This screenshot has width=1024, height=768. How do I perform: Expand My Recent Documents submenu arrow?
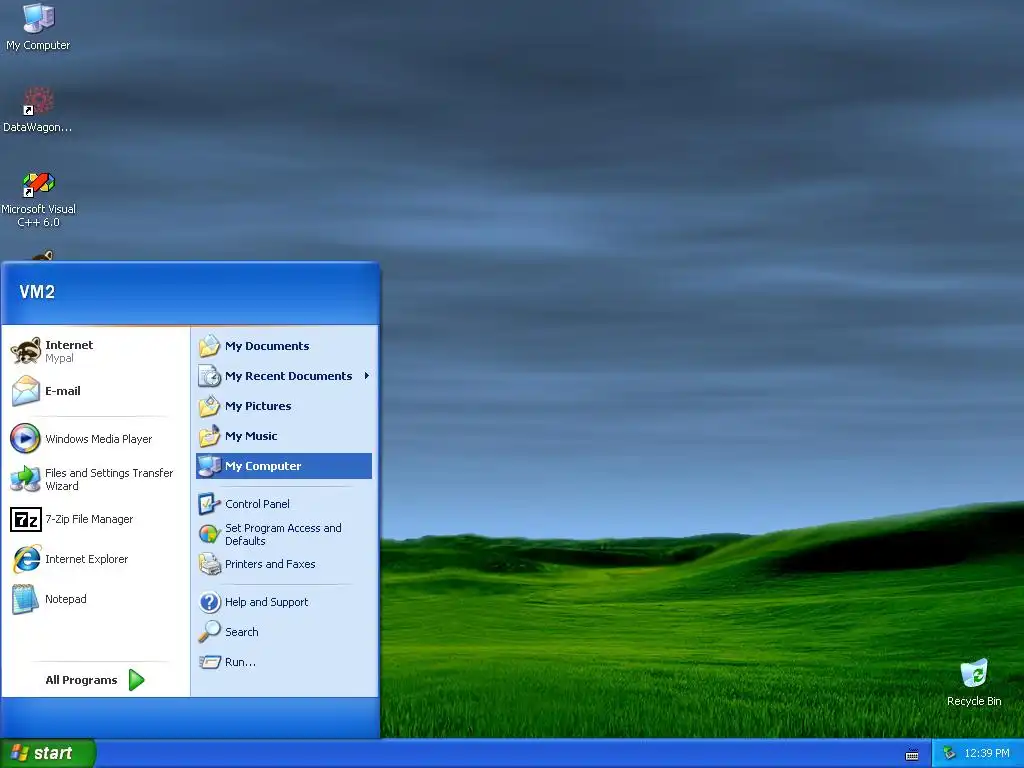(366, 376)
